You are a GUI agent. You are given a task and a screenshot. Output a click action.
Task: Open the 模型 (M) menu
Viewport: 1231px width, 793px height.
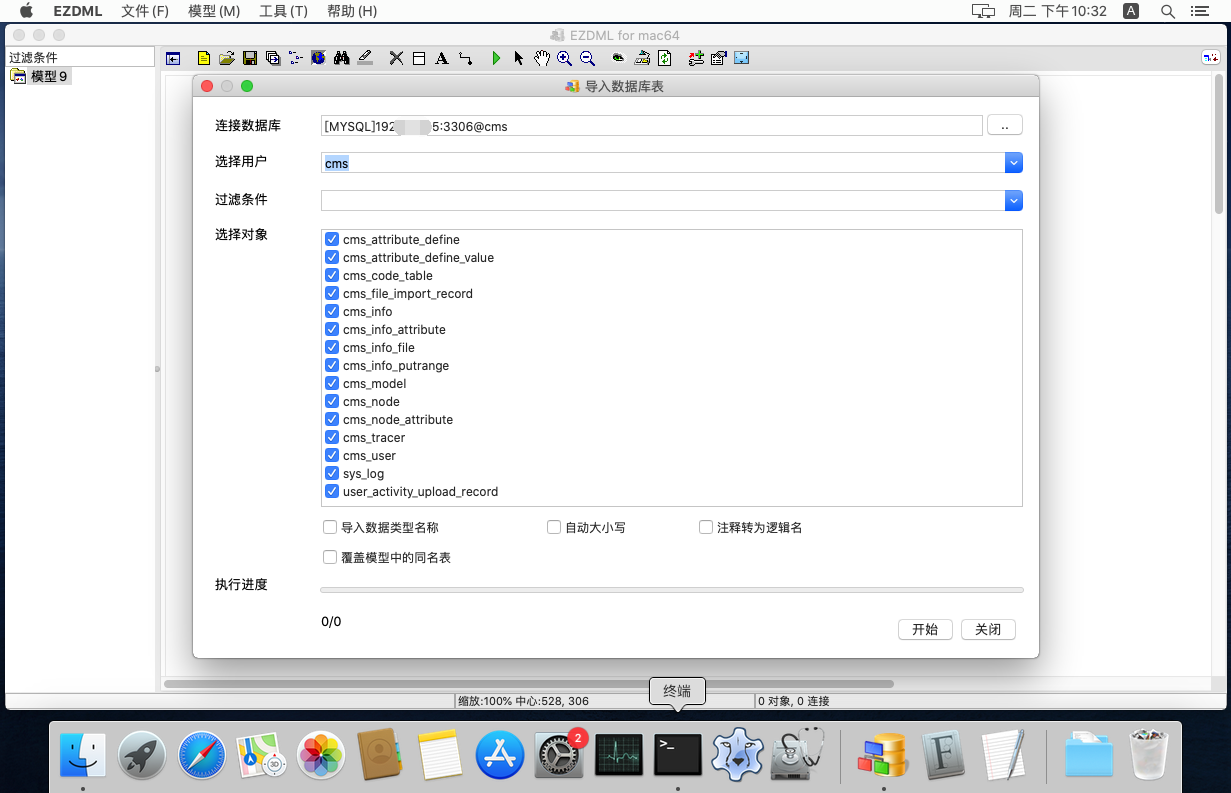point(214,11)
